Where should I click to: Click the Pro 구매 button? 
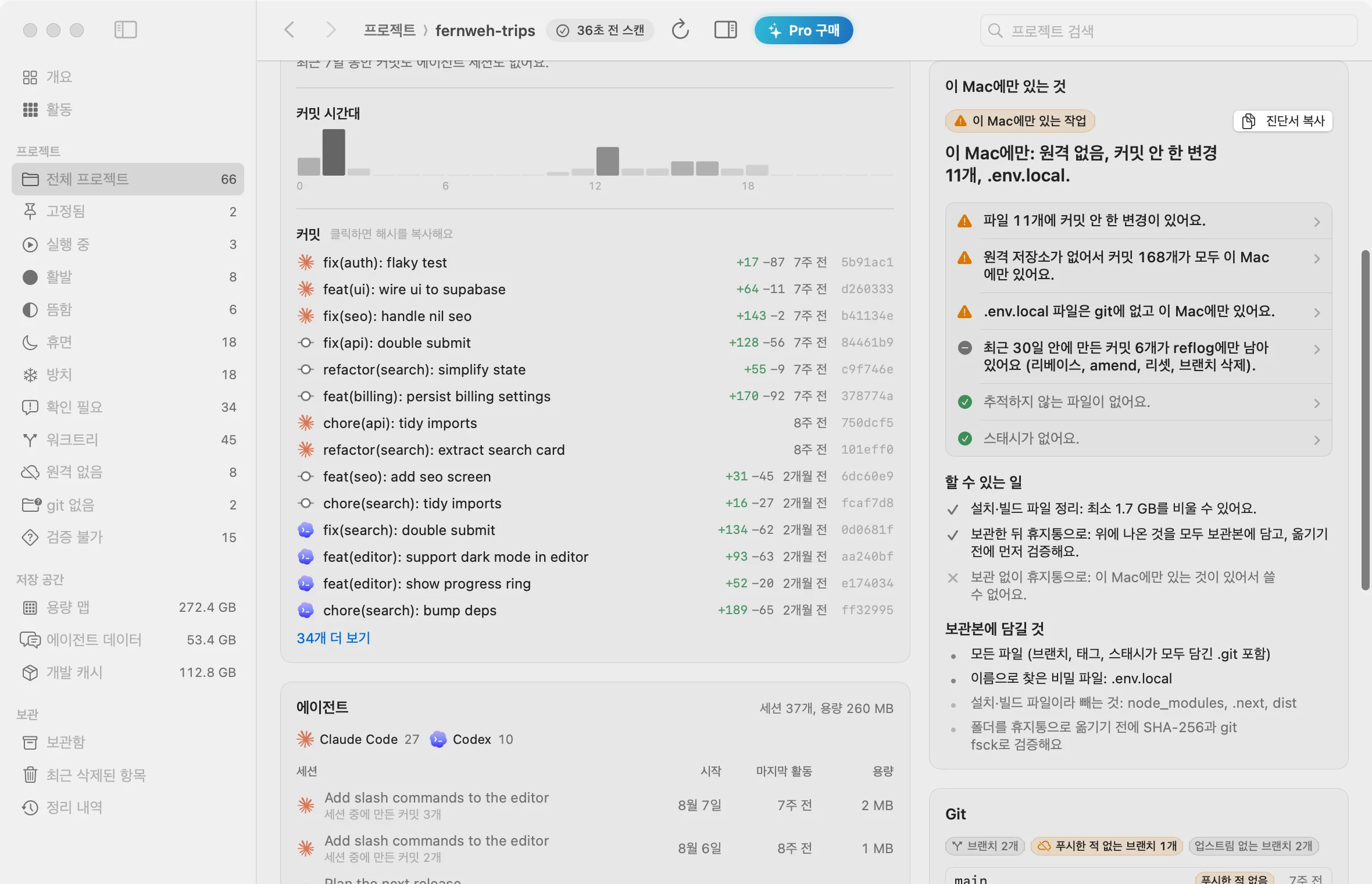803,30
